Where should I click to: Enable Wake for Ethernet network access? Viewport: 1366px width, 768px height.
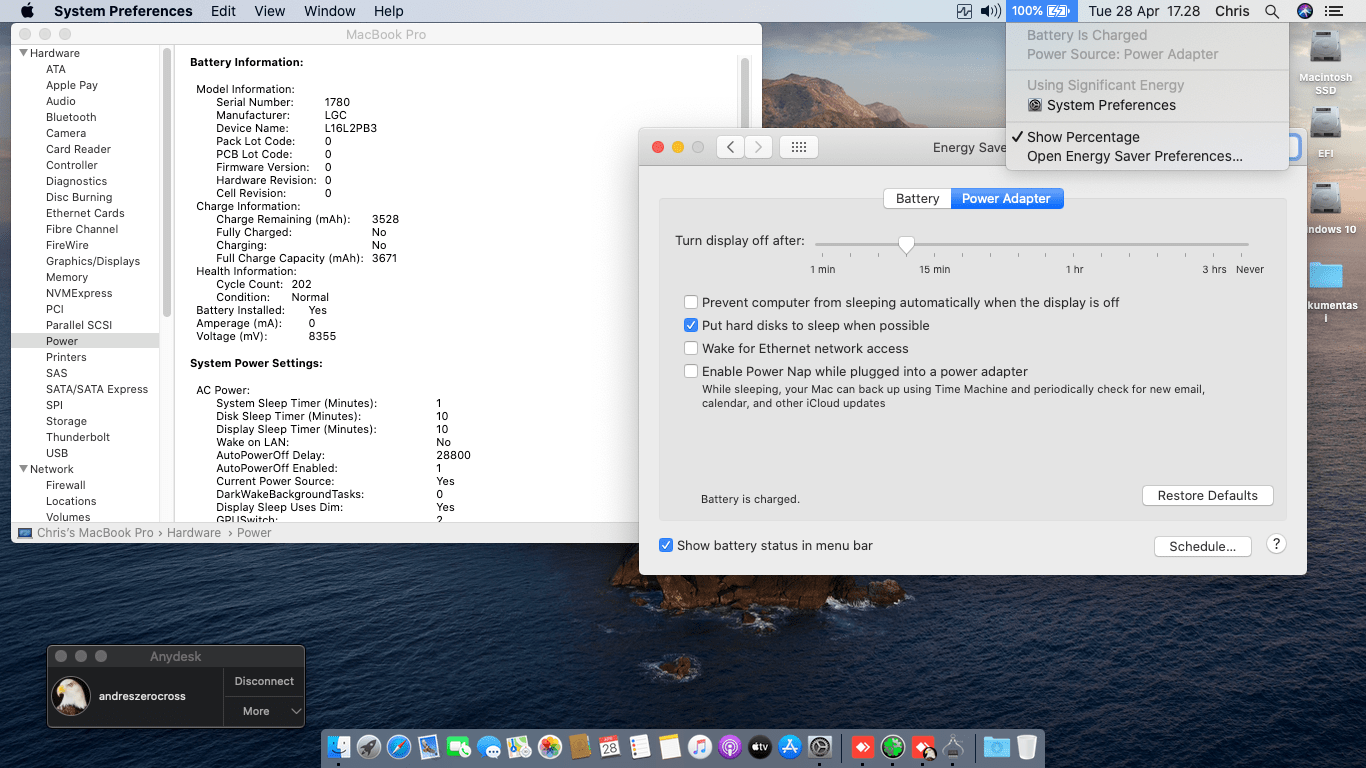691,348
